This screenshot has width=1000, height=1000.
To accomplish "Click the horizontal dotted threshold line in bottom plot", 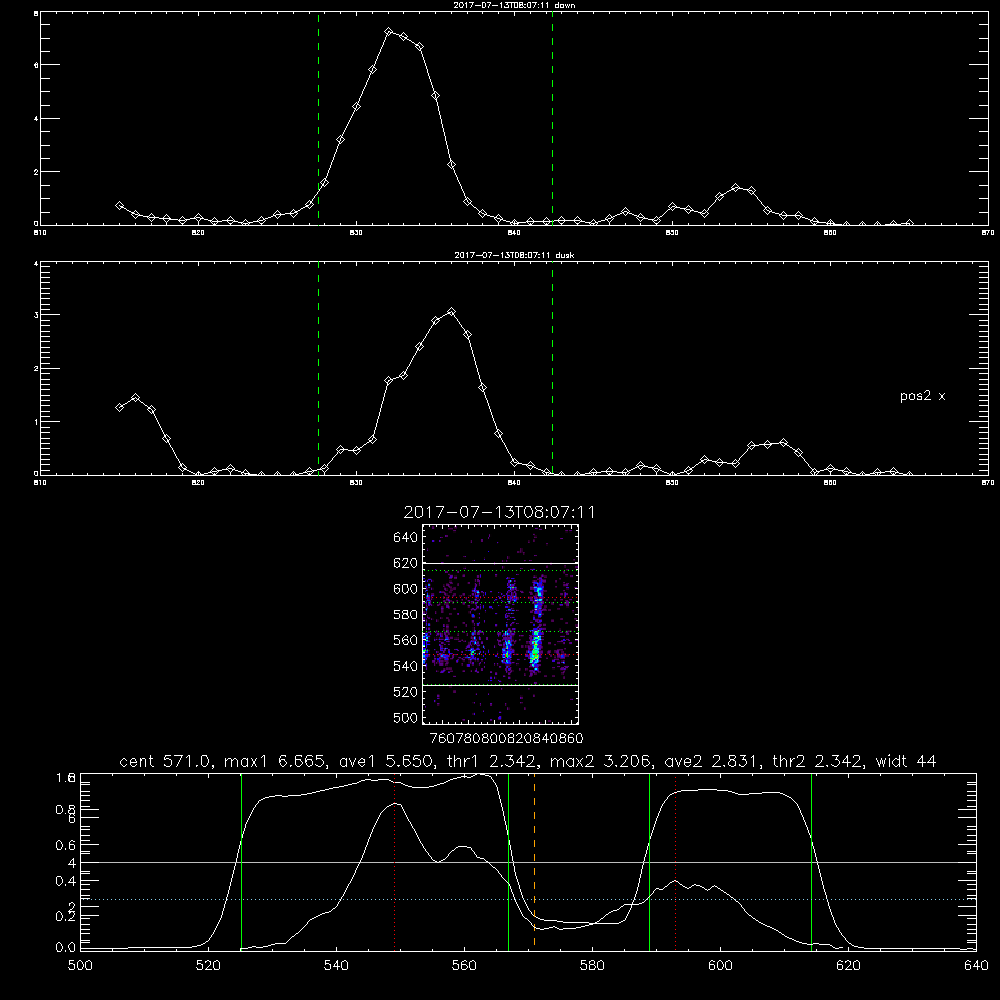I will (528, 899).
